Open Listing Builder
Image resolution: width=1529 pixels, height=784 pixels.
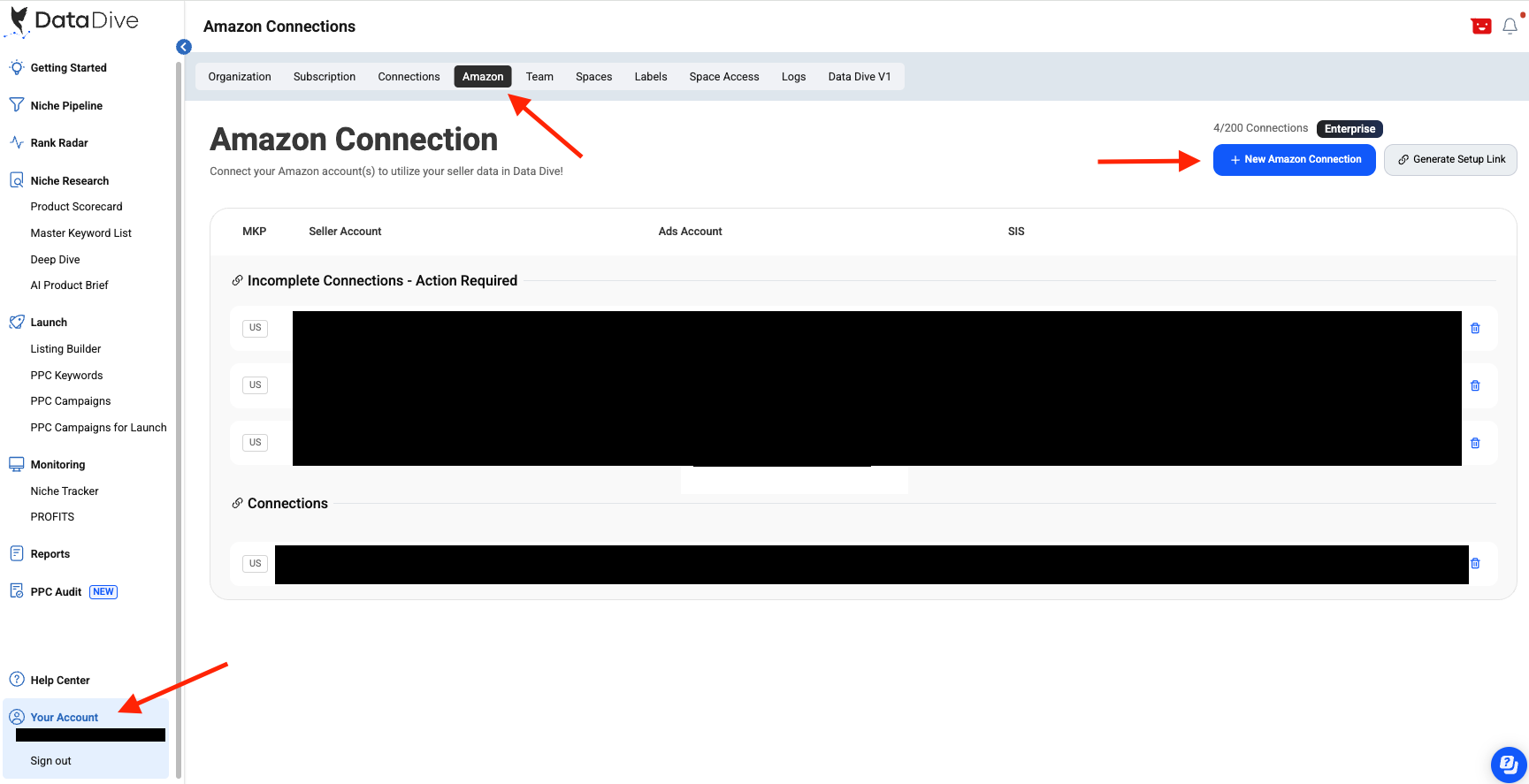(65, 349)
